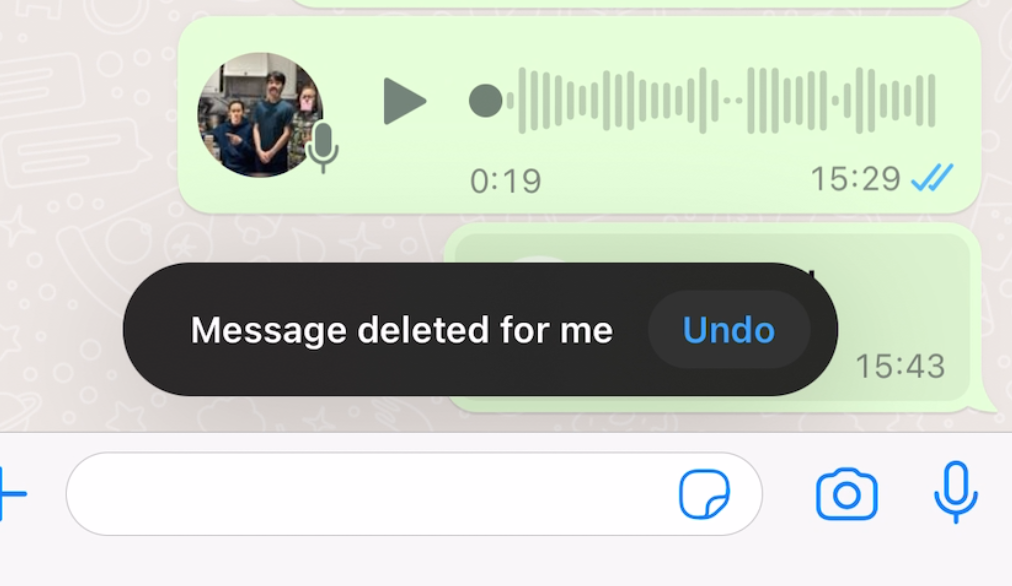Click the green mic badge on avatar

(322, 147)
